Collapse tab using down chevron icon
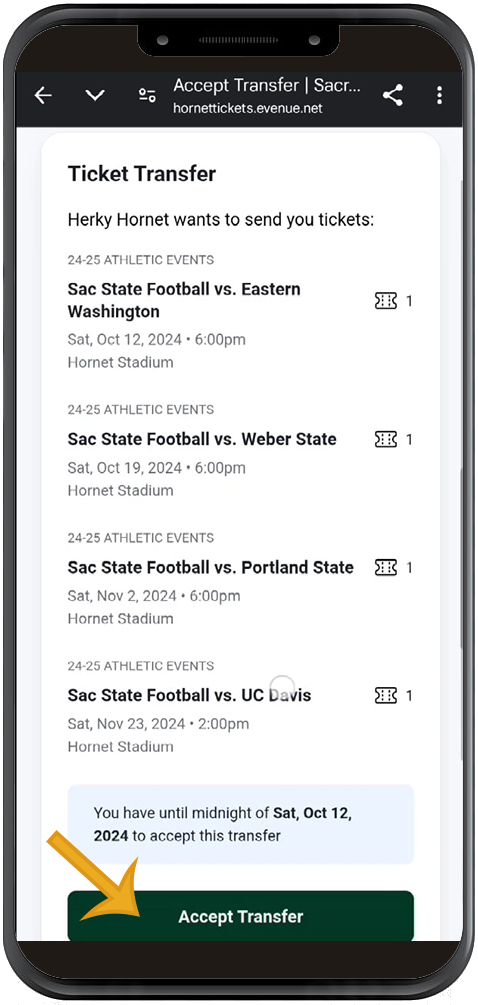Image resolution: width=478 pixels, height=1005 pixels. coord(95,96)
